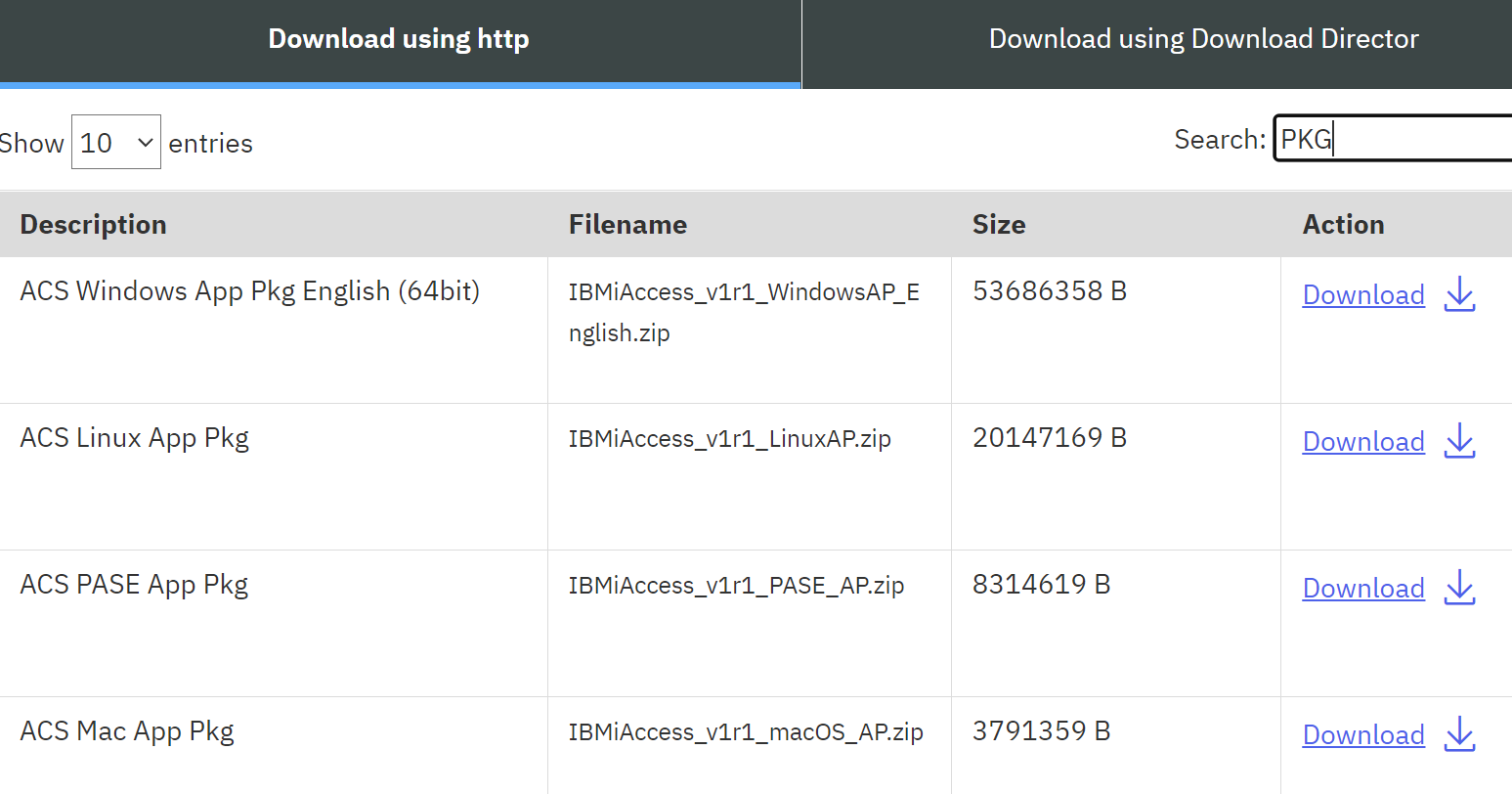Click filename IBMiAccess_v1r1_PASE_AP.zip
Image resolution: width=1512 pixels, height=794 pixels.
pyautogui.click(x=737, y=585)
